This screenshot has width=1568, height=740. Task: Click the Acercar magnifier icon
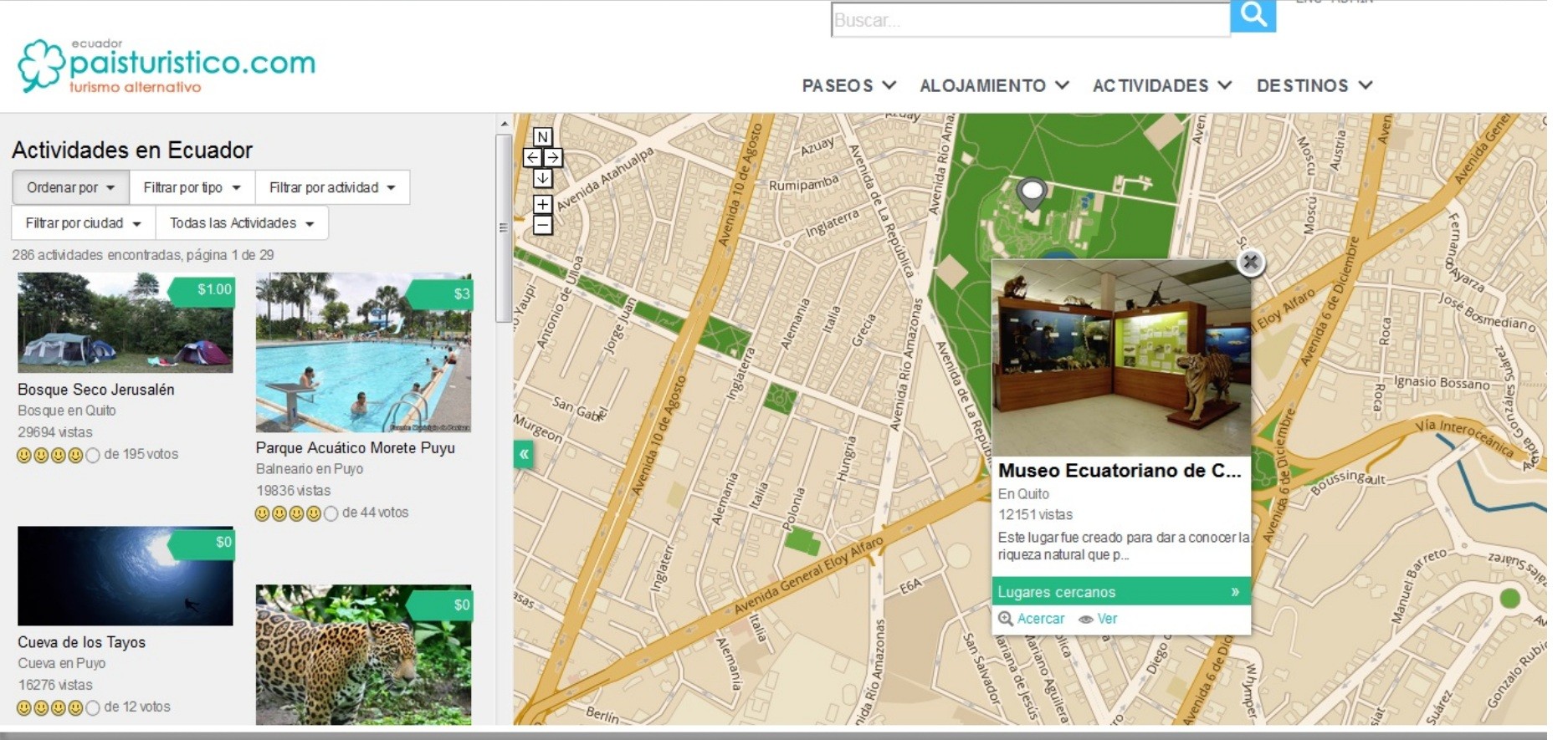tap(1006, 619)
